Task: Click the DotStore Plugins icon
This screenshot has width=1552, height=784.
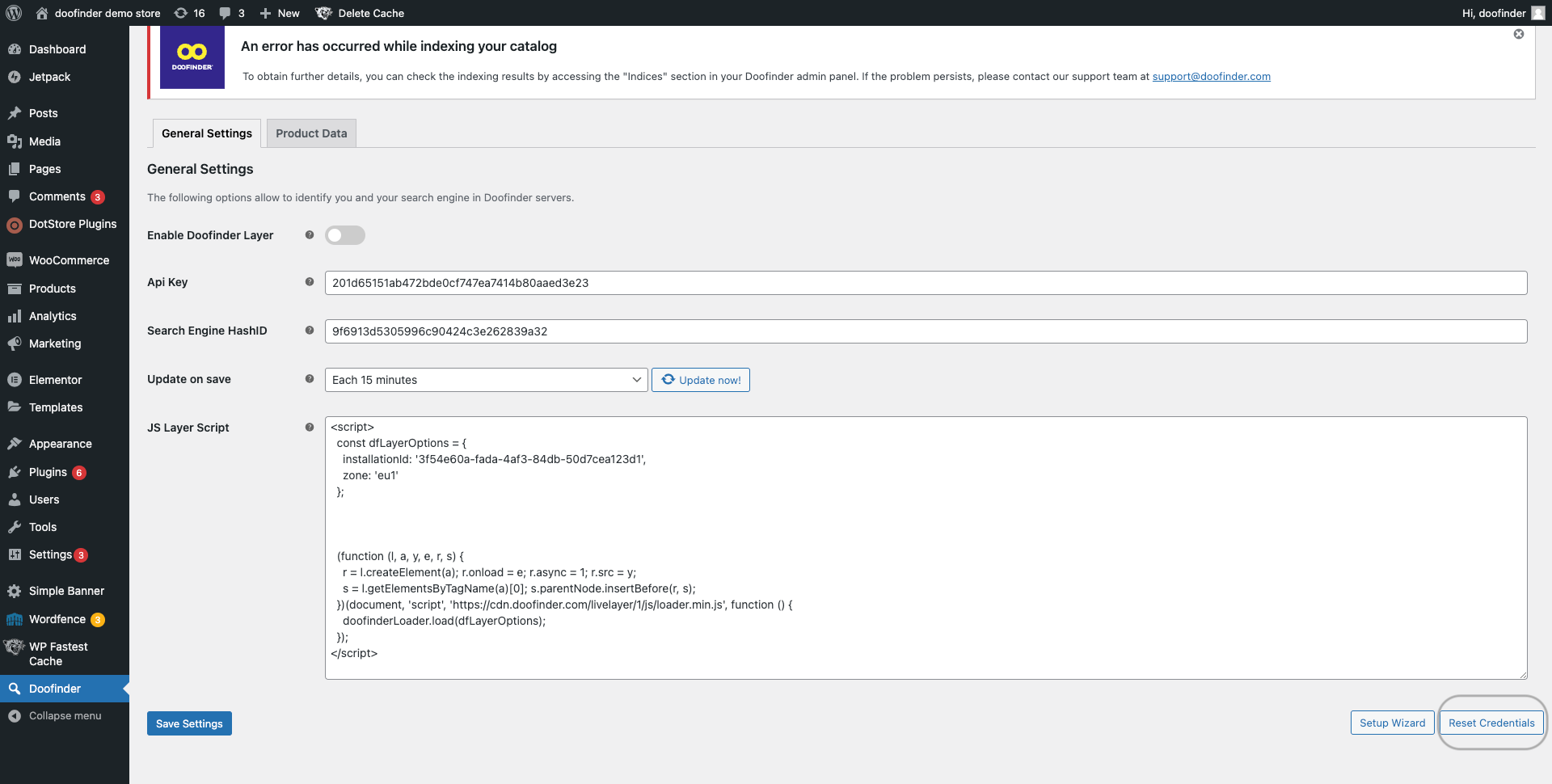Action: [x=15, y=225]
